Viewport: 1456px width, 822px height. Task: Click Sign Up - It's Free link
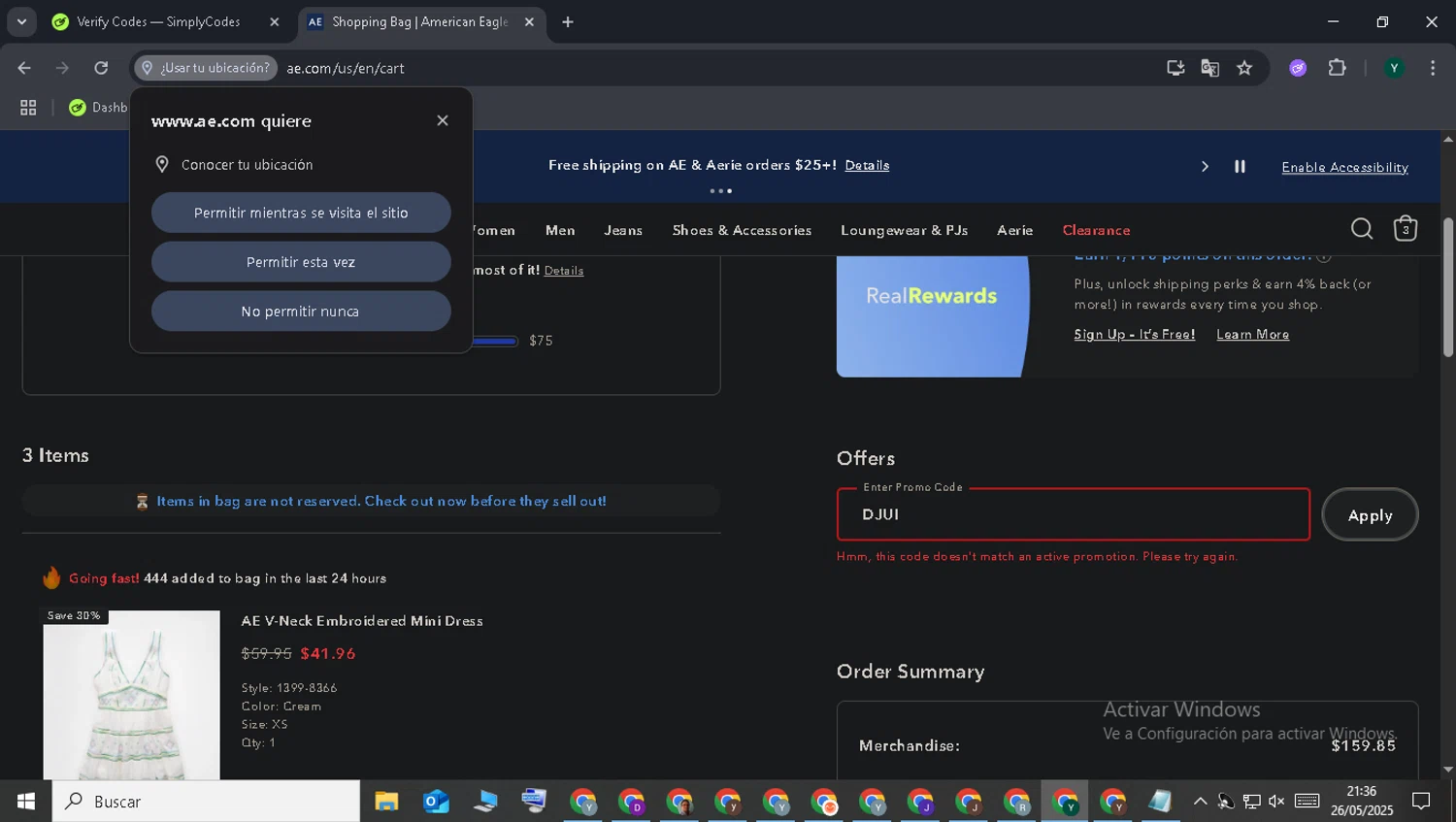click(x=1134, y=334)
